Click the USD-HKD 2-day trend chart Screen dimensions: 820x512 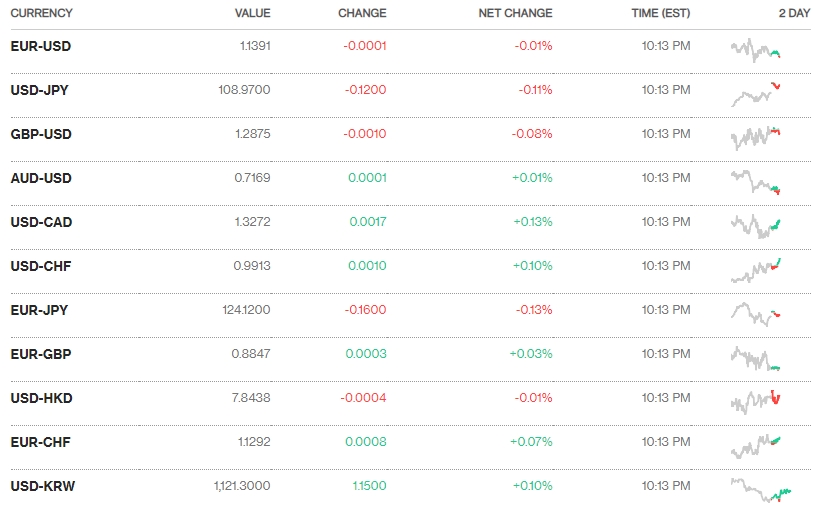(x=756, y=400)
